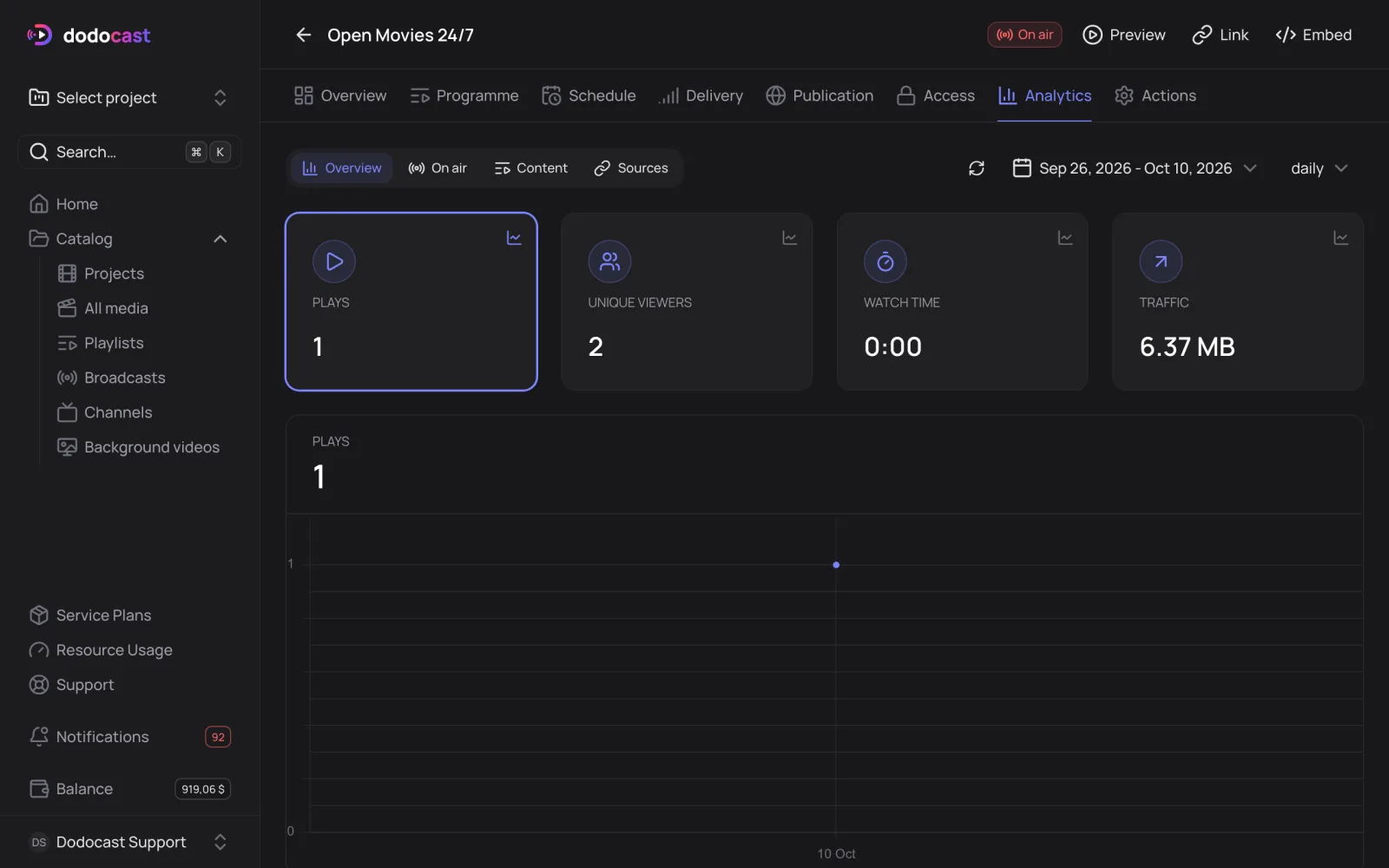Click the arrow icon in Traffic card

[x=1161, y=261]
